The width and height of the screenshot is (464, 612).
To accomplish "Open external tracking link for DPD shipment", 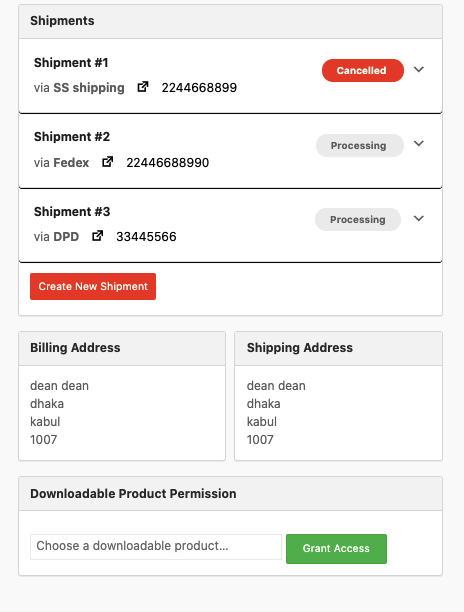I will click(x=97, y=236).
